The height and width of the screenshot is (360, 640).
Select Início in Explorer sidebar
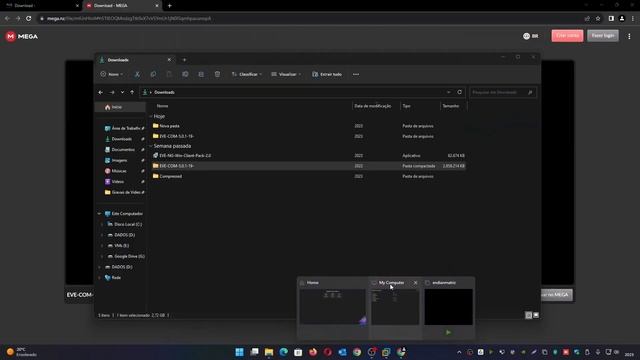coord(120,107)
